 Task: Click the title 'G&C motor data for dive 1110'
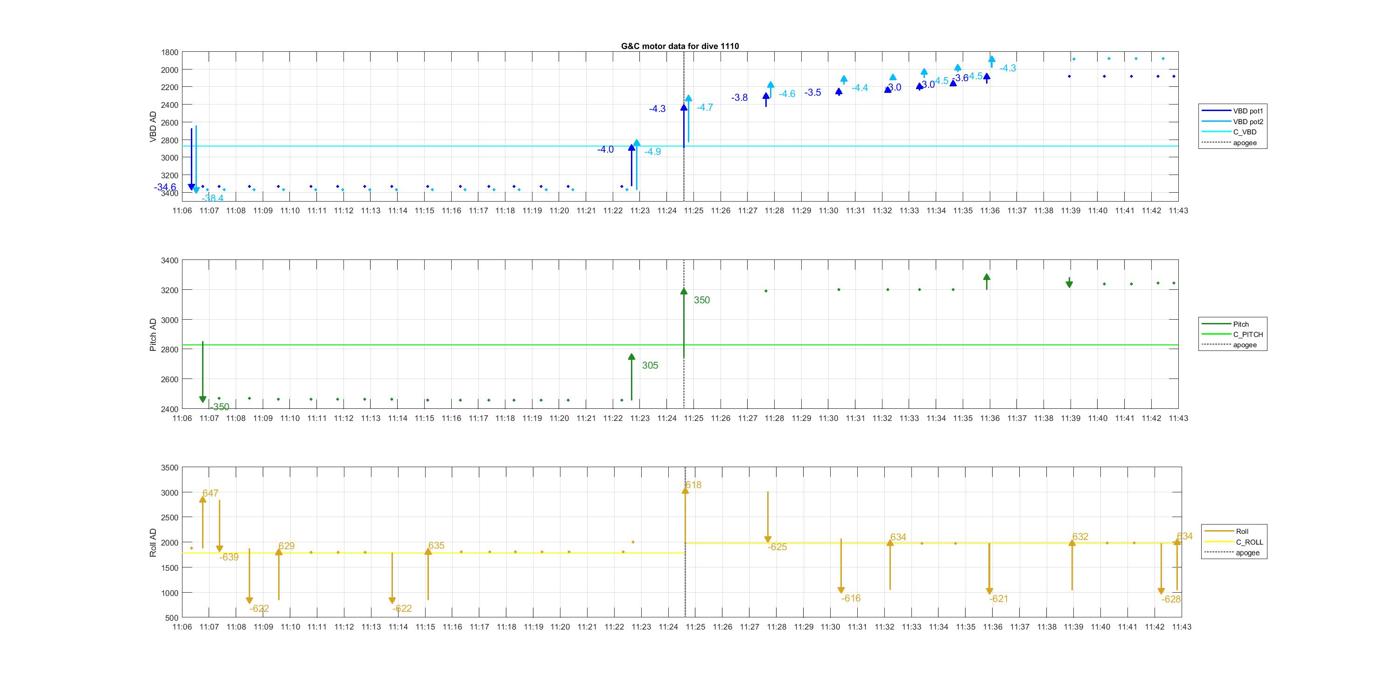pyautogui.click(x=680, y=46)
